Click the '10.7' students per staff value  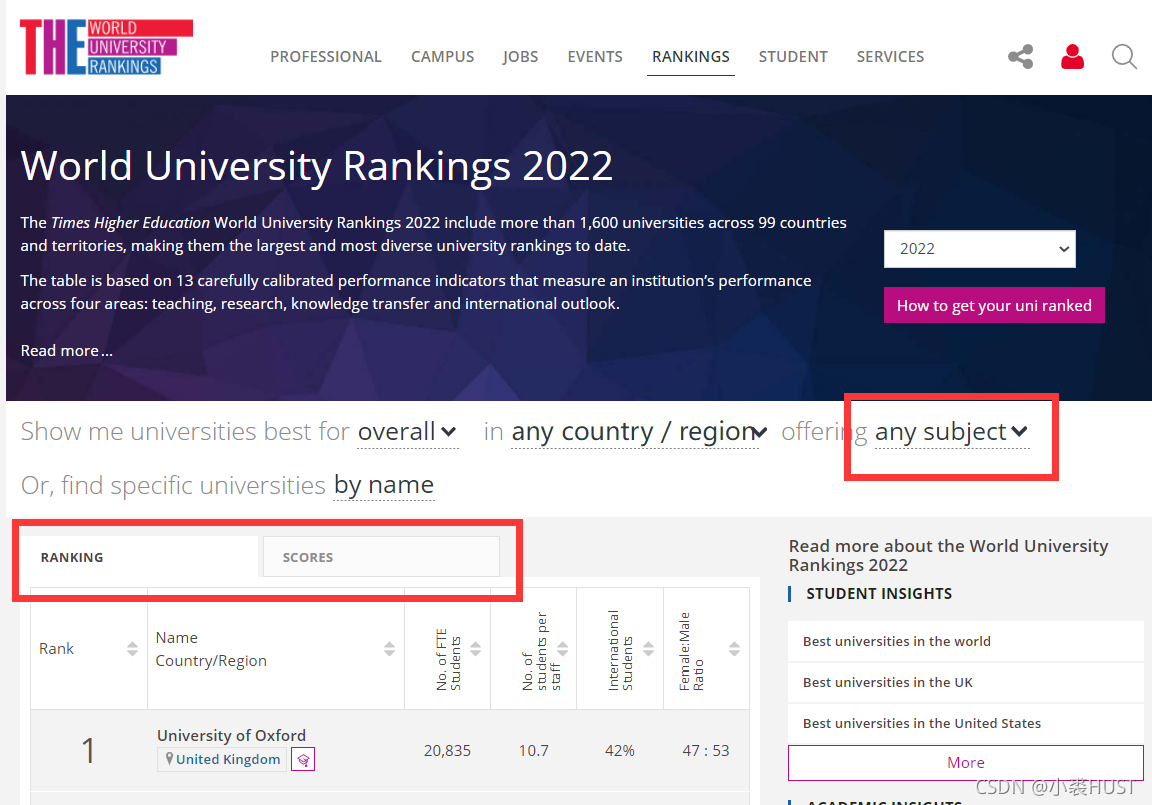[x=534, y=751]
